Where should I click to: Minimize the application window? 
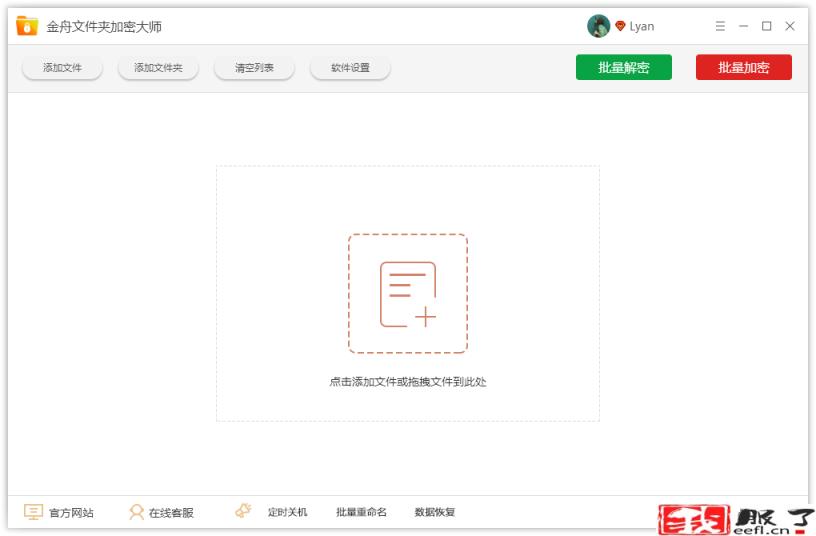click(x=743, y=26)
